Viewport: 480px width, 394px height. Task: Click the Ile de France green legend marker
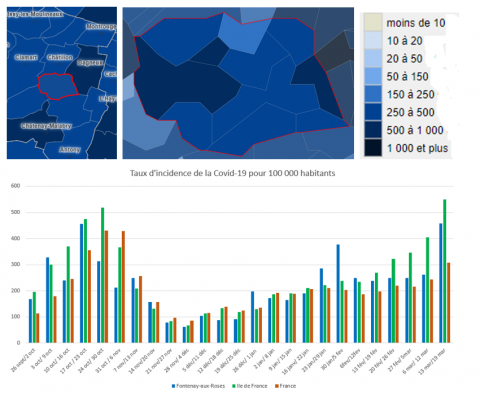point(234,386)
